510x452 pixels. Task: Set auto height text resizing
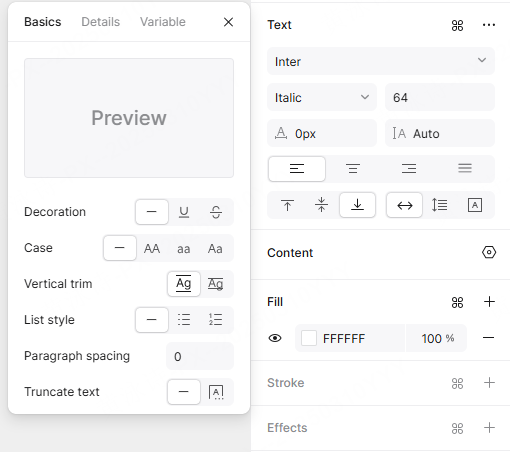click(440, 205)
